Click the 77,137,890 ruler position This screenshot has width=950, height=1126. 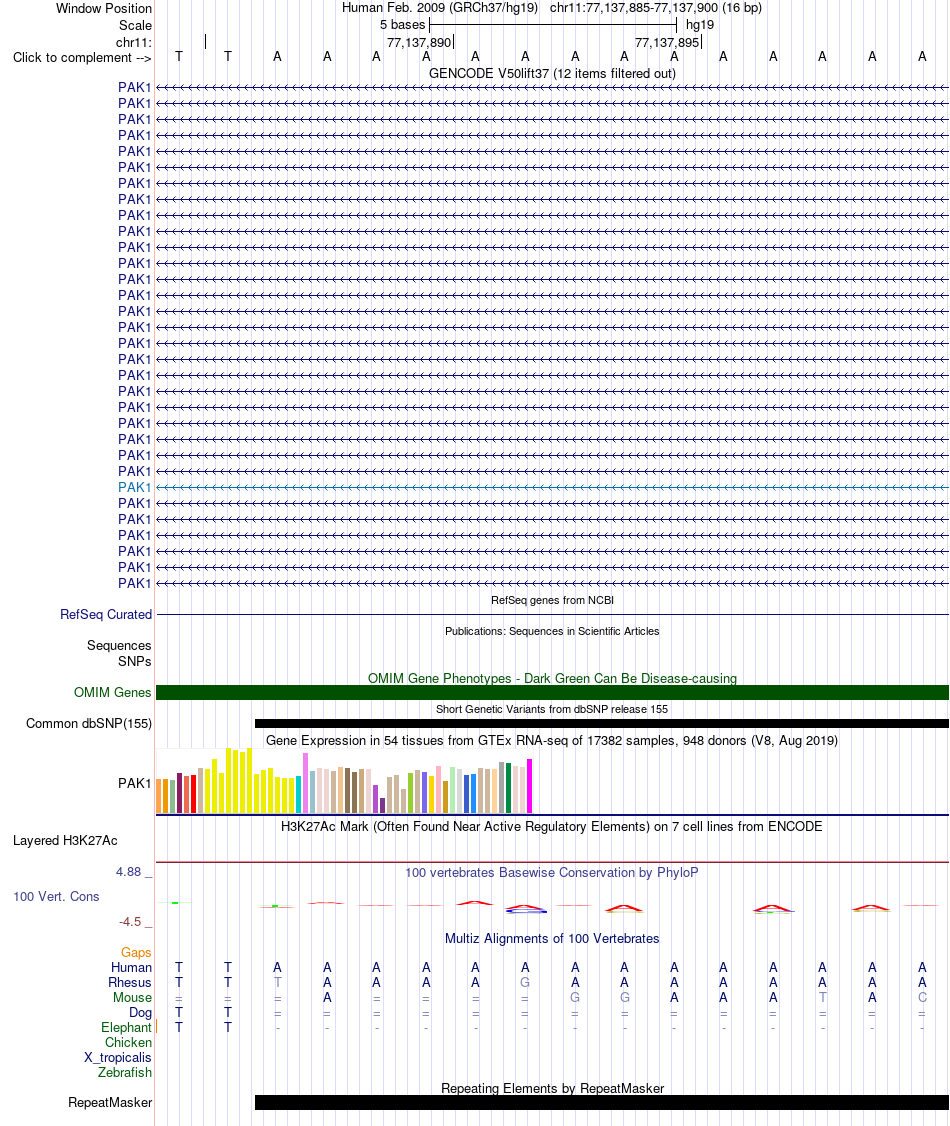coord(419,42)
